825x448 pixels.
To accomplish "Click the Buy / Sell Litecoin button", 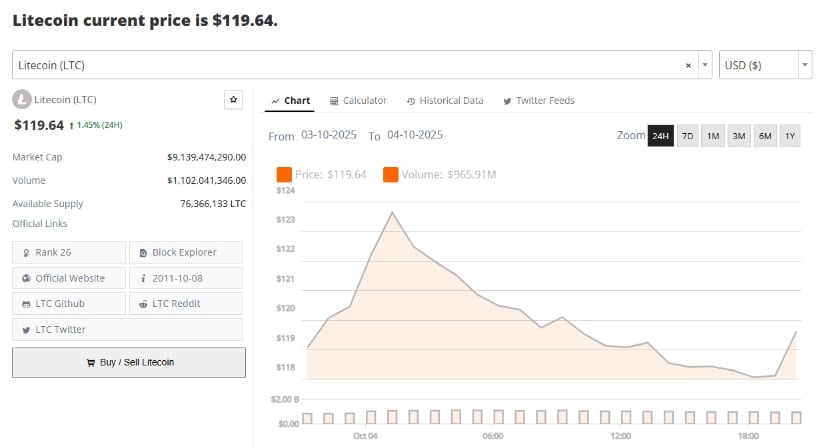I will point(129,362).
